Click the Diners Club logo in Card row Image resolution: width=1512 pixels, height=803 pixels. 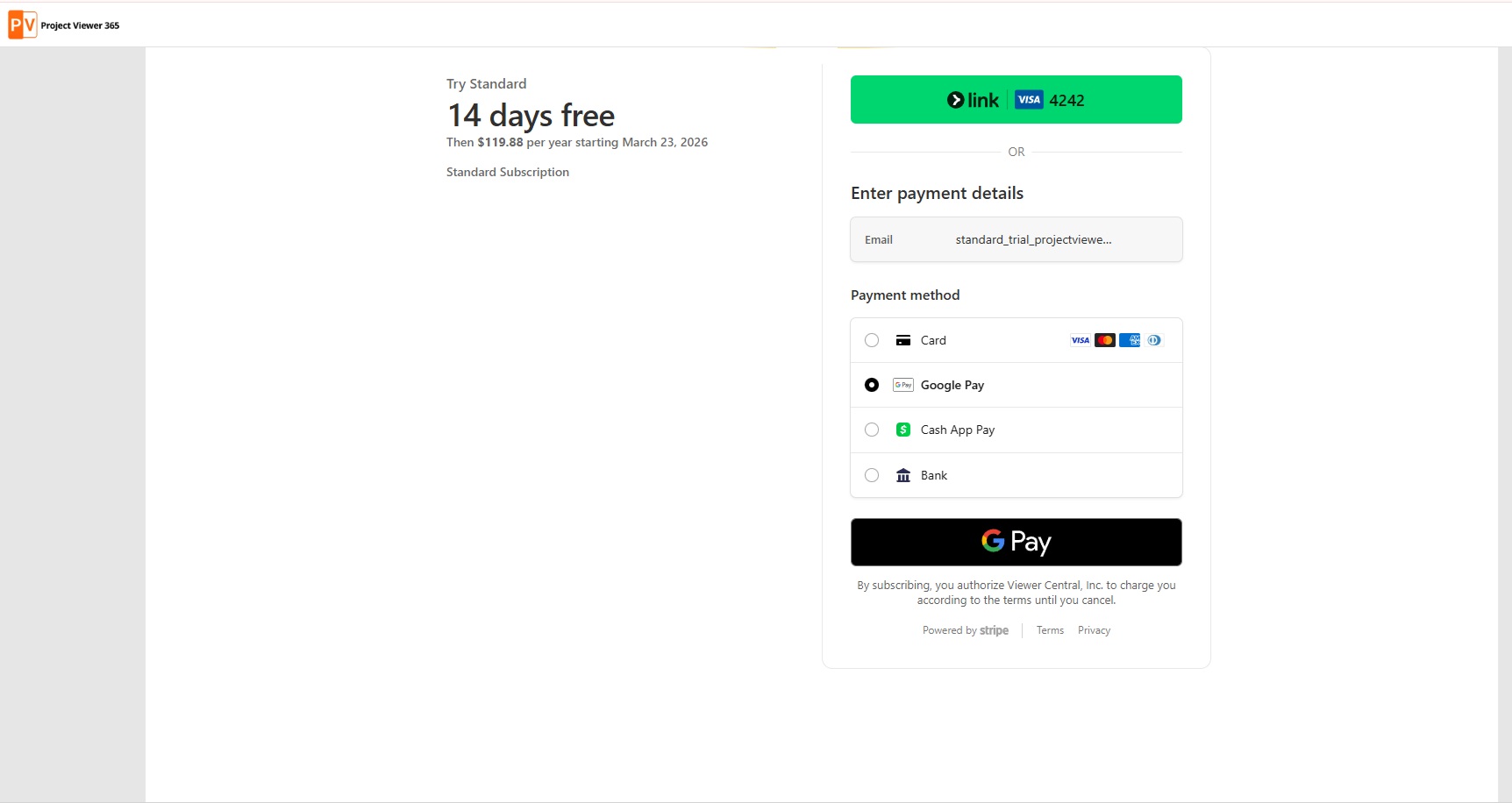(x=1154, y=340)
